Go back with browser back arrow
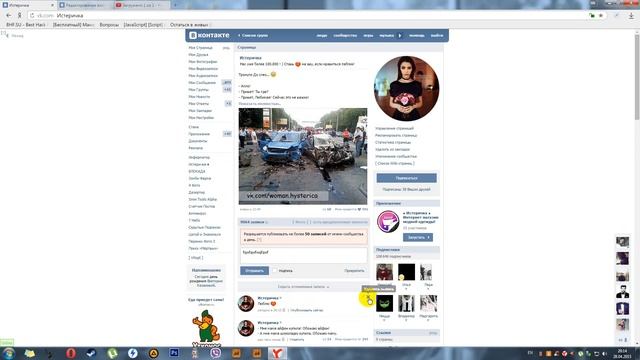This screenshot has width=640, height=360. [x=9, y=16]
